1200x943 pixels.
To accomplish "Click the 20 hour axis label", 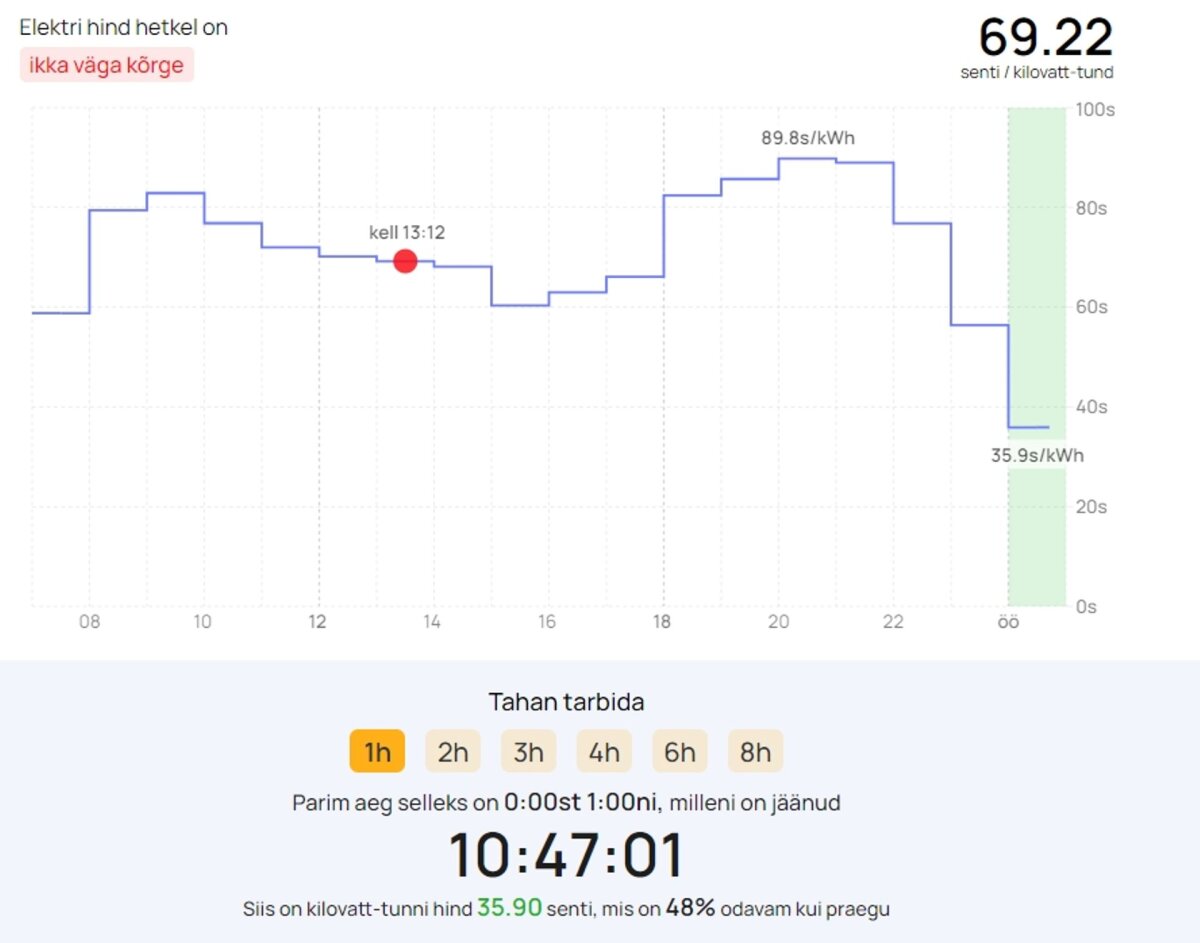I will click(x=778, y=622).
